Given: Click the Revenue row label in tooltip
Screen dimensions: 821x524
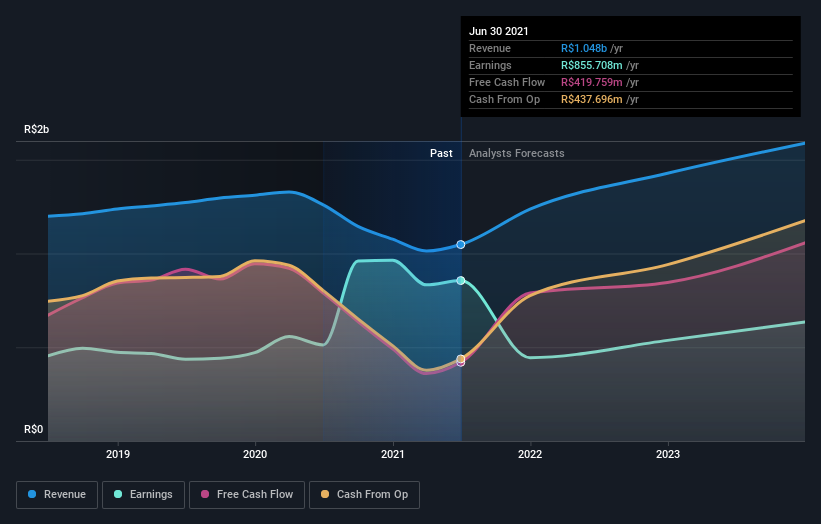Looking at the screenshot, I should click(x=490, y=48).
